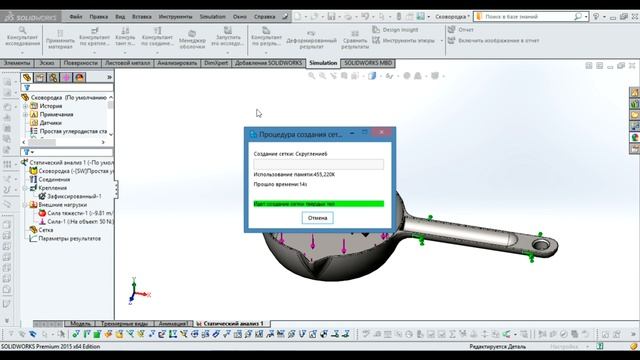Expand the История tree node
This screenshot has height=360, width=640.
point(25,106)
